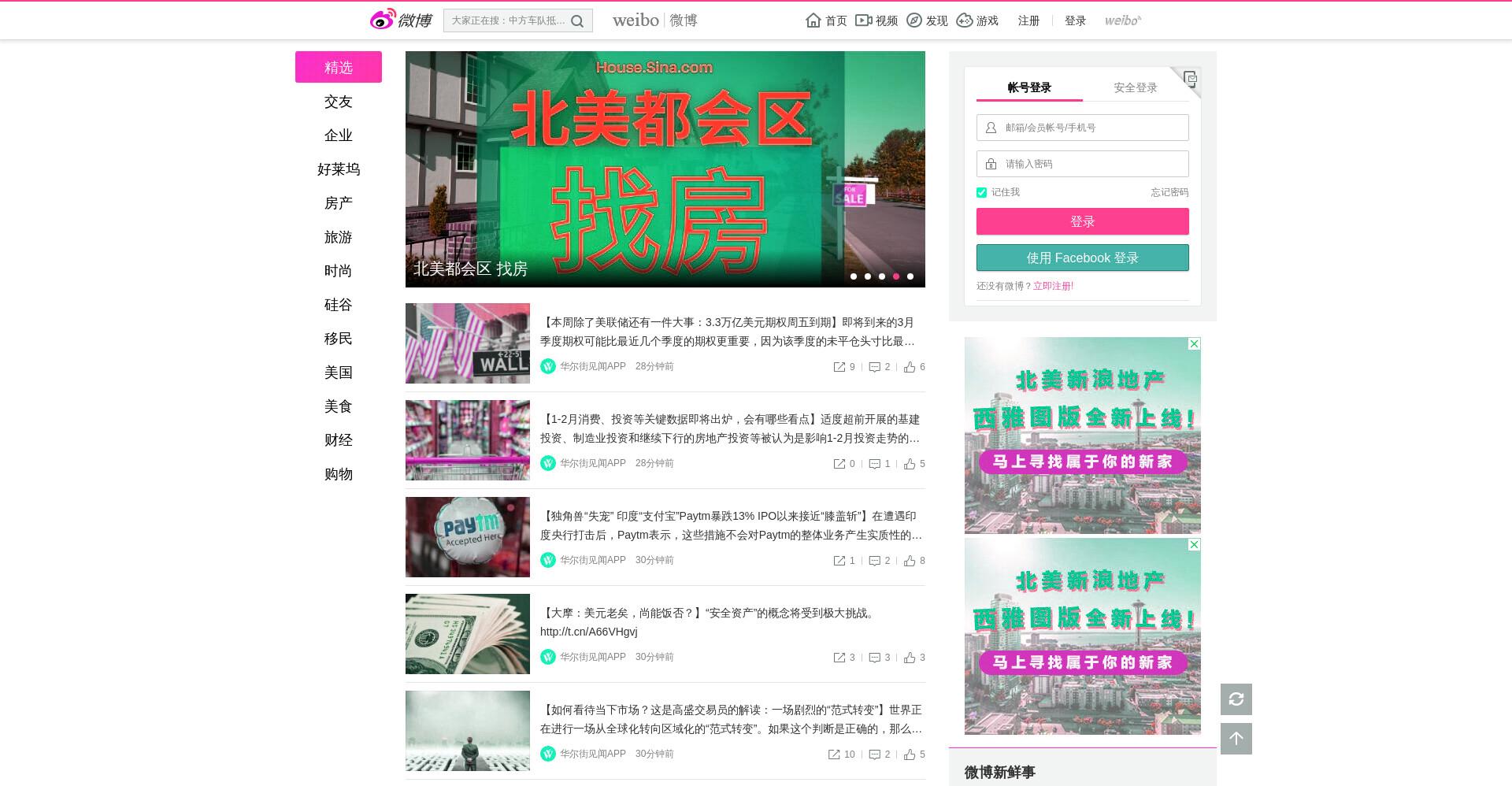Open the 首页 home icon
The height and width of the screenshot is (786, 1512).
point(813,20)
